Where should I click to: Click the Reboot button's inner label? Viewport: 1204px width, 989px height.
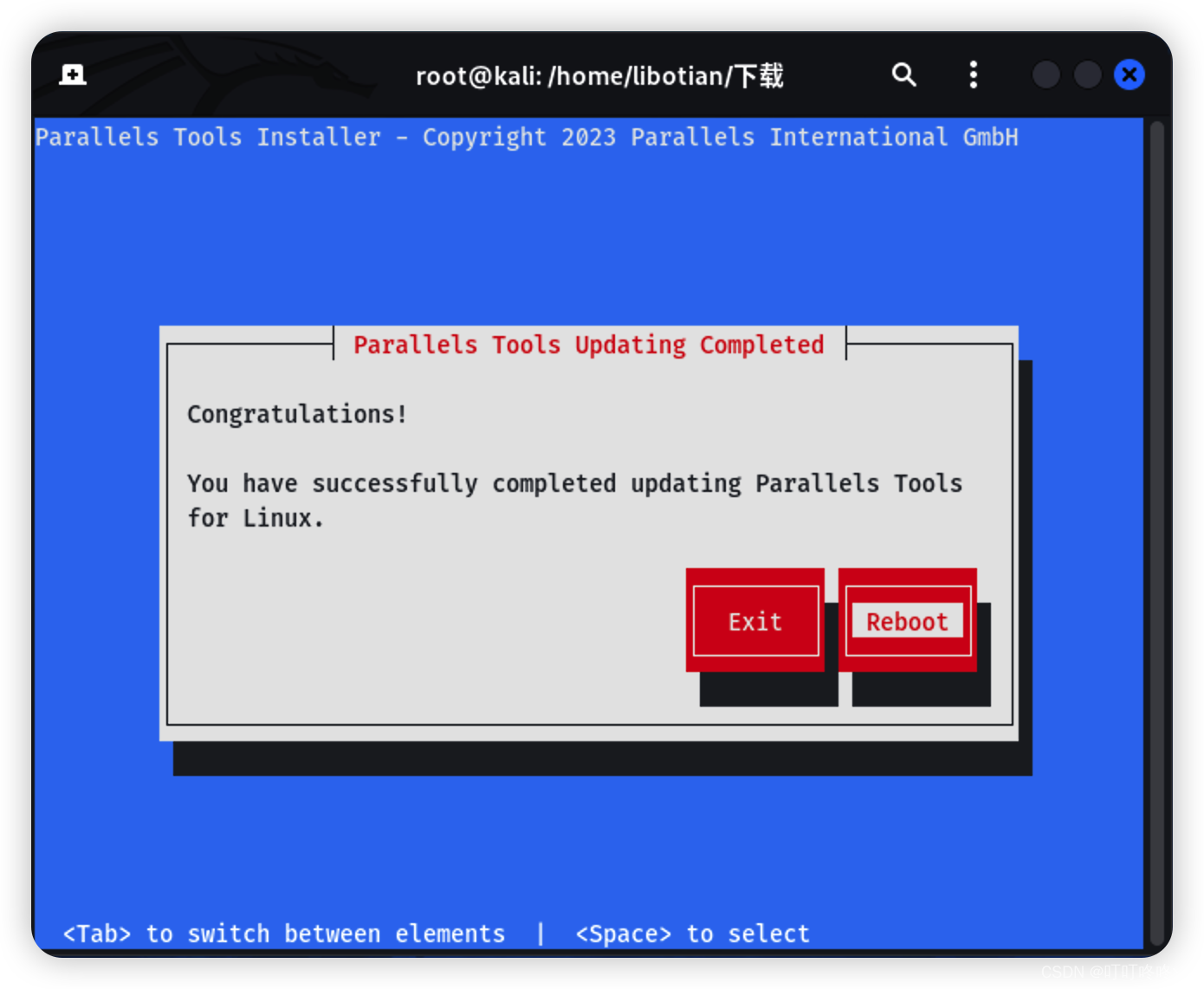tap(906, 621)
